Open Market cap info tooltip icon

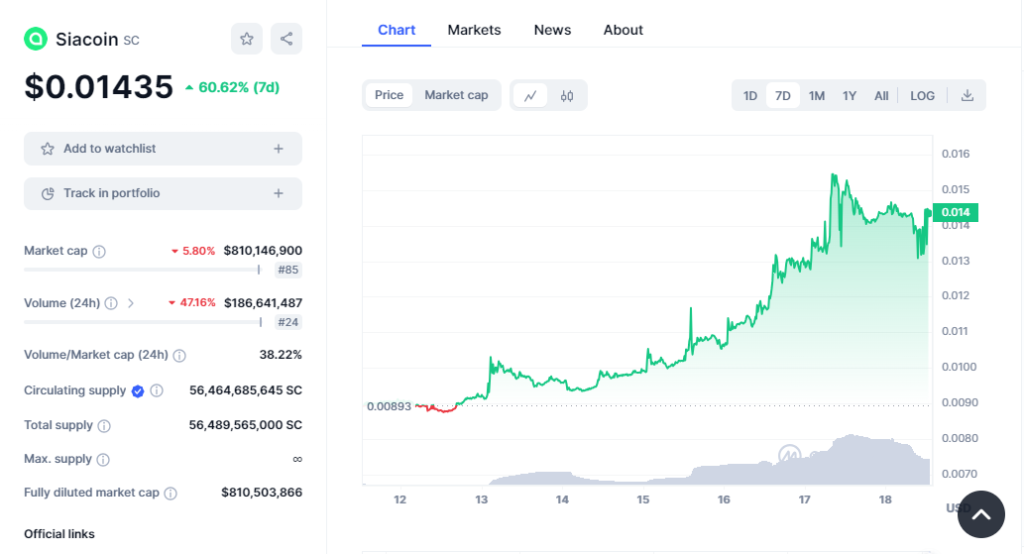coord(99,252)
